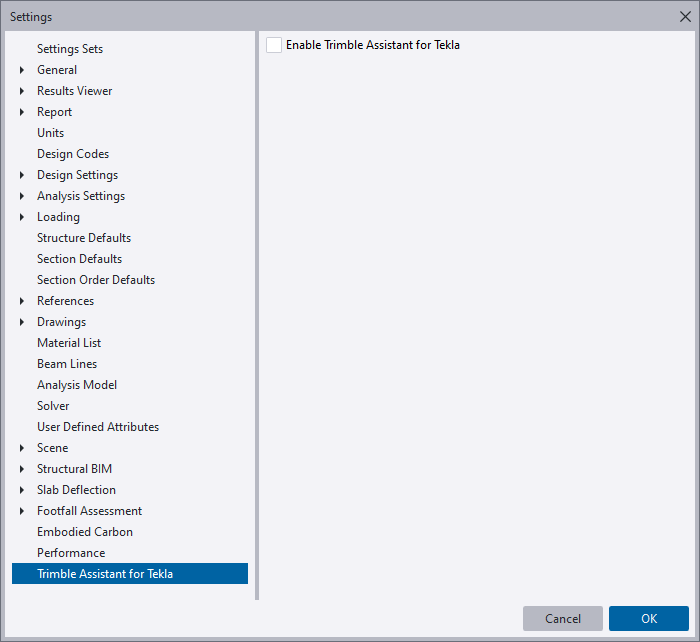Image resolution: width=700 pixels, height=642 pixels.
Task: Expand the Results Viewer node arrow
Action: [x=21, y=91]
